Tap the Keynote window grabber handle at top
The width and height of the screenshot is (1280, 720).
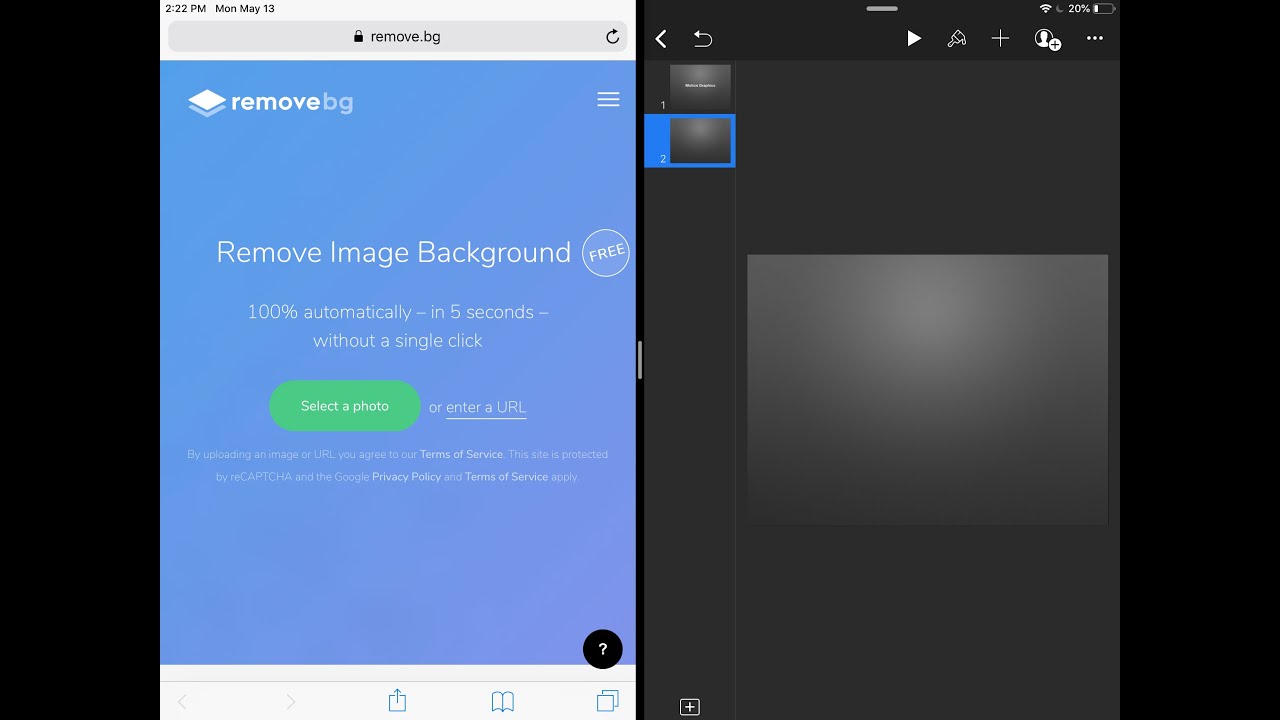coord(882,9)
